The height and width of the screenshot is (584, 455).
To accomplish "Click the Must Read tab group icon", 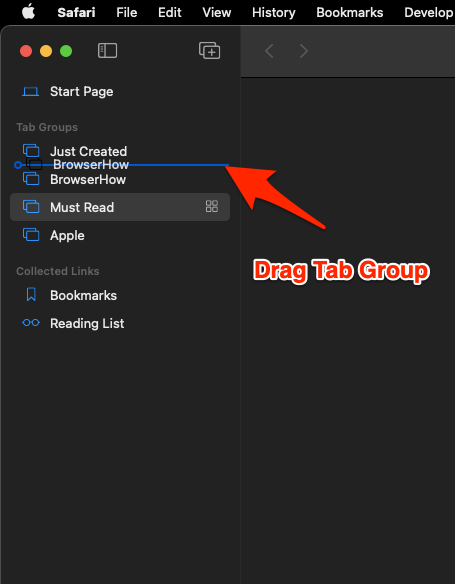I will (31, 207).
